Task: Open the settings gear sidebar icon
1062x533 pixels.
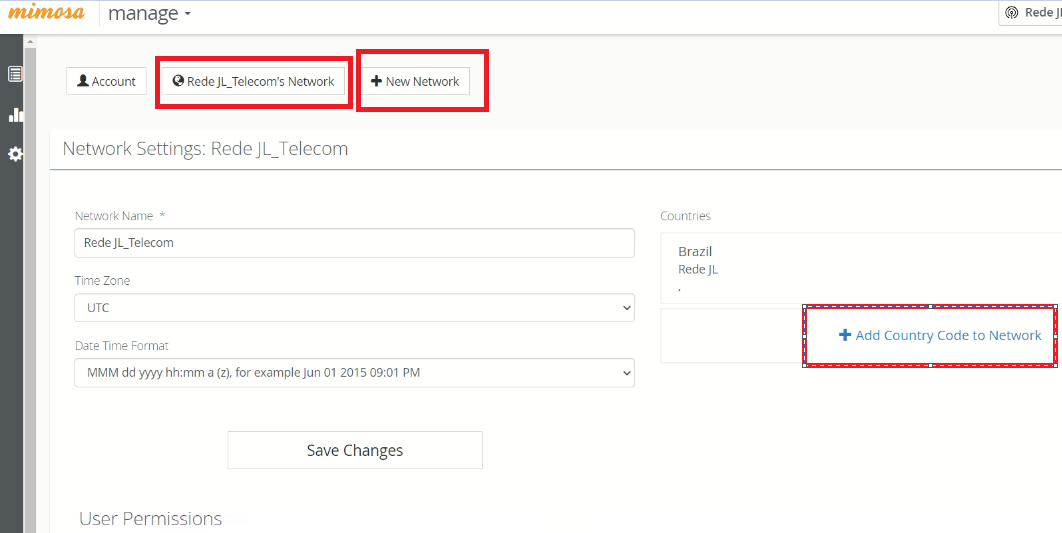Action: [x=15, y=154]
